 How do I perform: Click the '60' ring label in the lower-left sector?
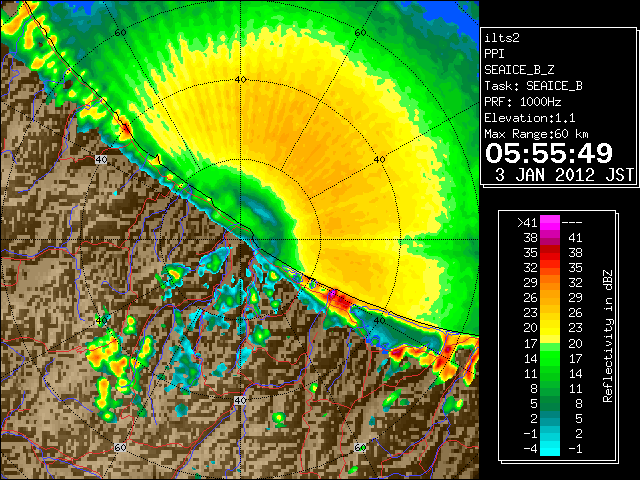120,447
